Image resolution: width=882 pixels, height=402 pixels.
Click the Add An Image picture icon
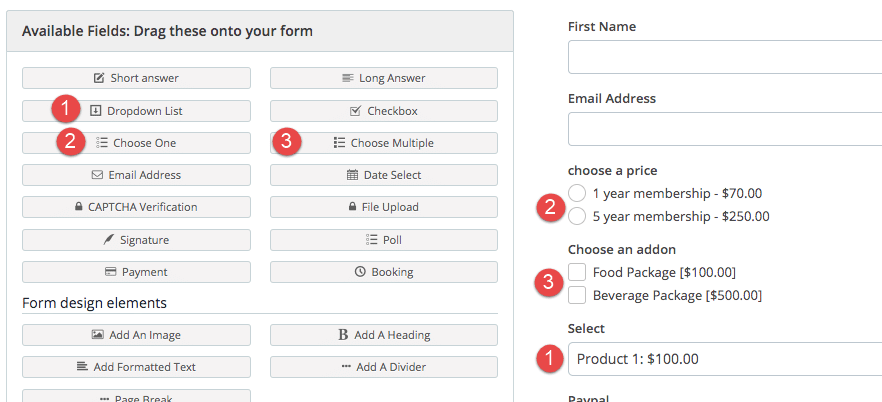click(97, 335)
